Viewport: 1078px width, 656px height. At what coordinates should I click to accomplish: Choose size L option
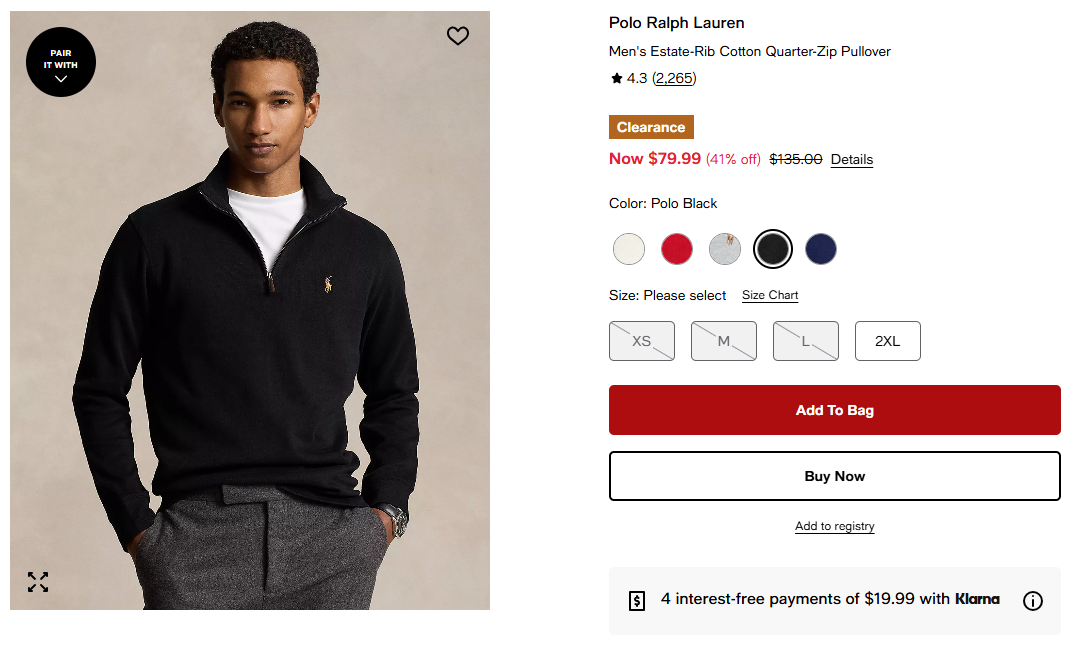click(806, 341)
